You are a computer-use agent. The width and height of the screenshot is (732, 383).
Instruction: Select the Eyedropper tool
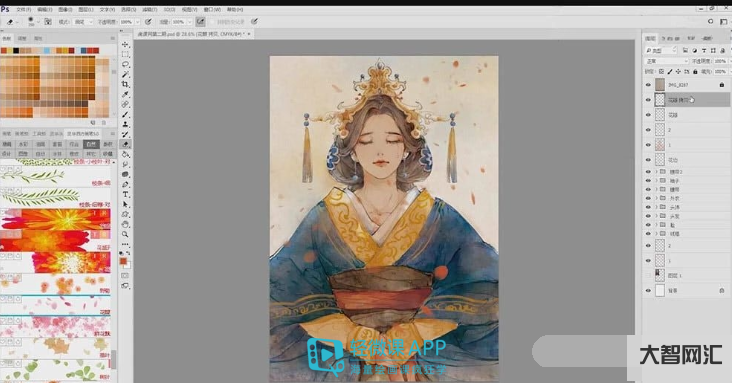coord(125,94)
